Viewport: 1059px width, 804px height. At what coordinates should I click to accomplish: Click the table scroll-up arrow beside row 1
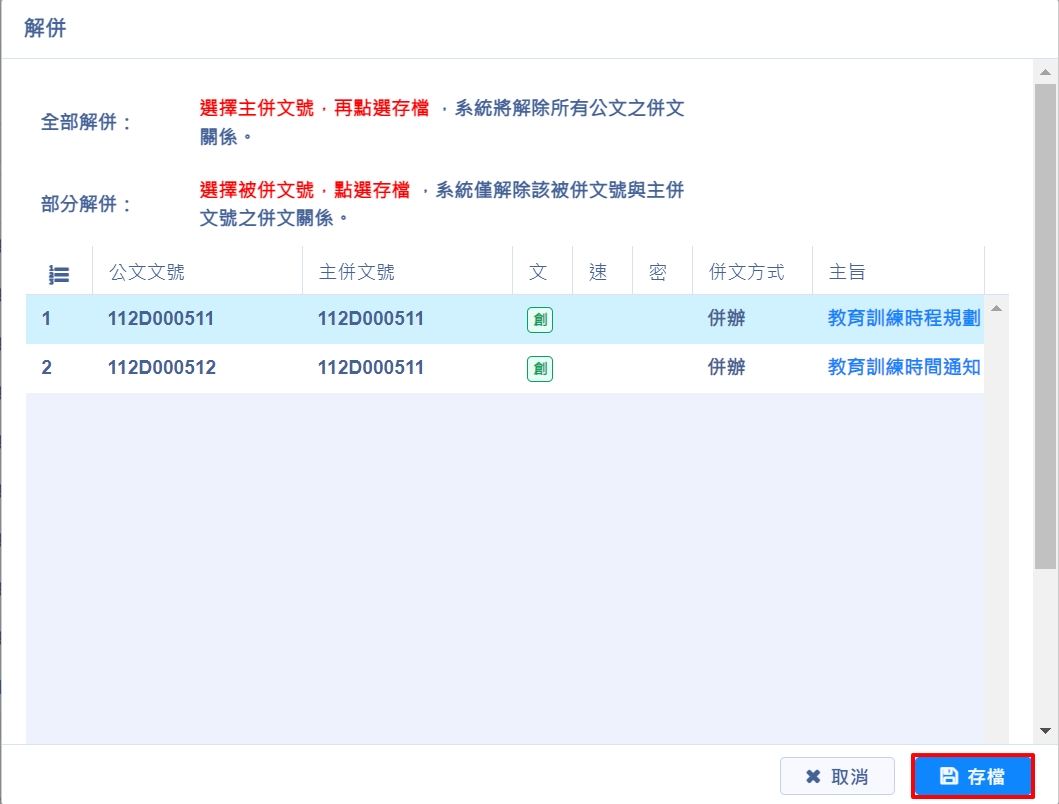[x=996, y=307]
